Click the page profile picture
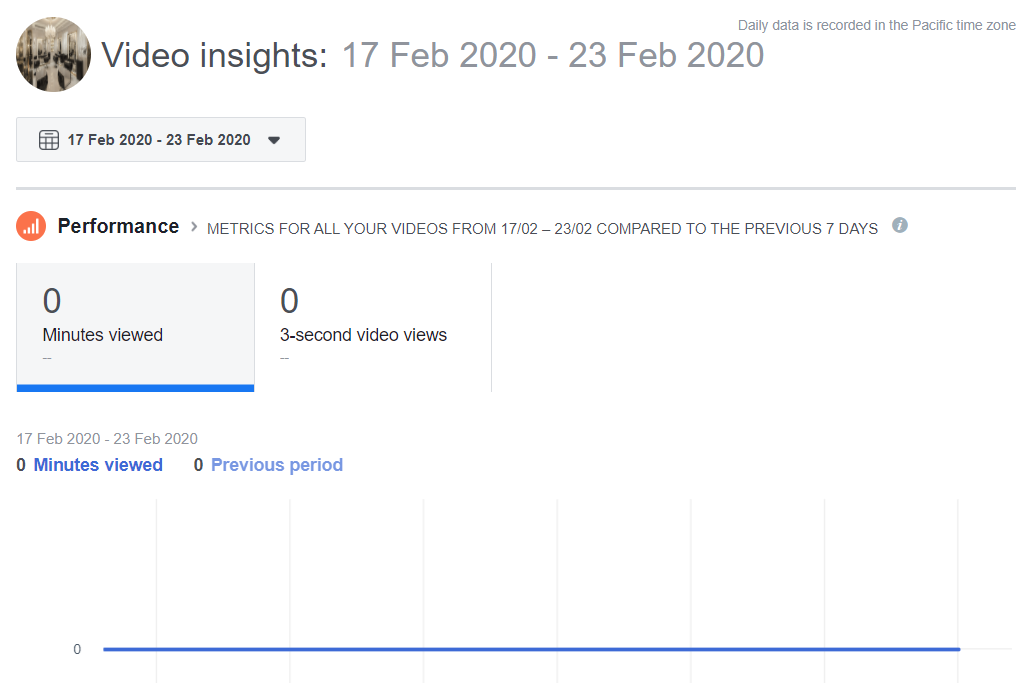 click(x=53, y=54)
